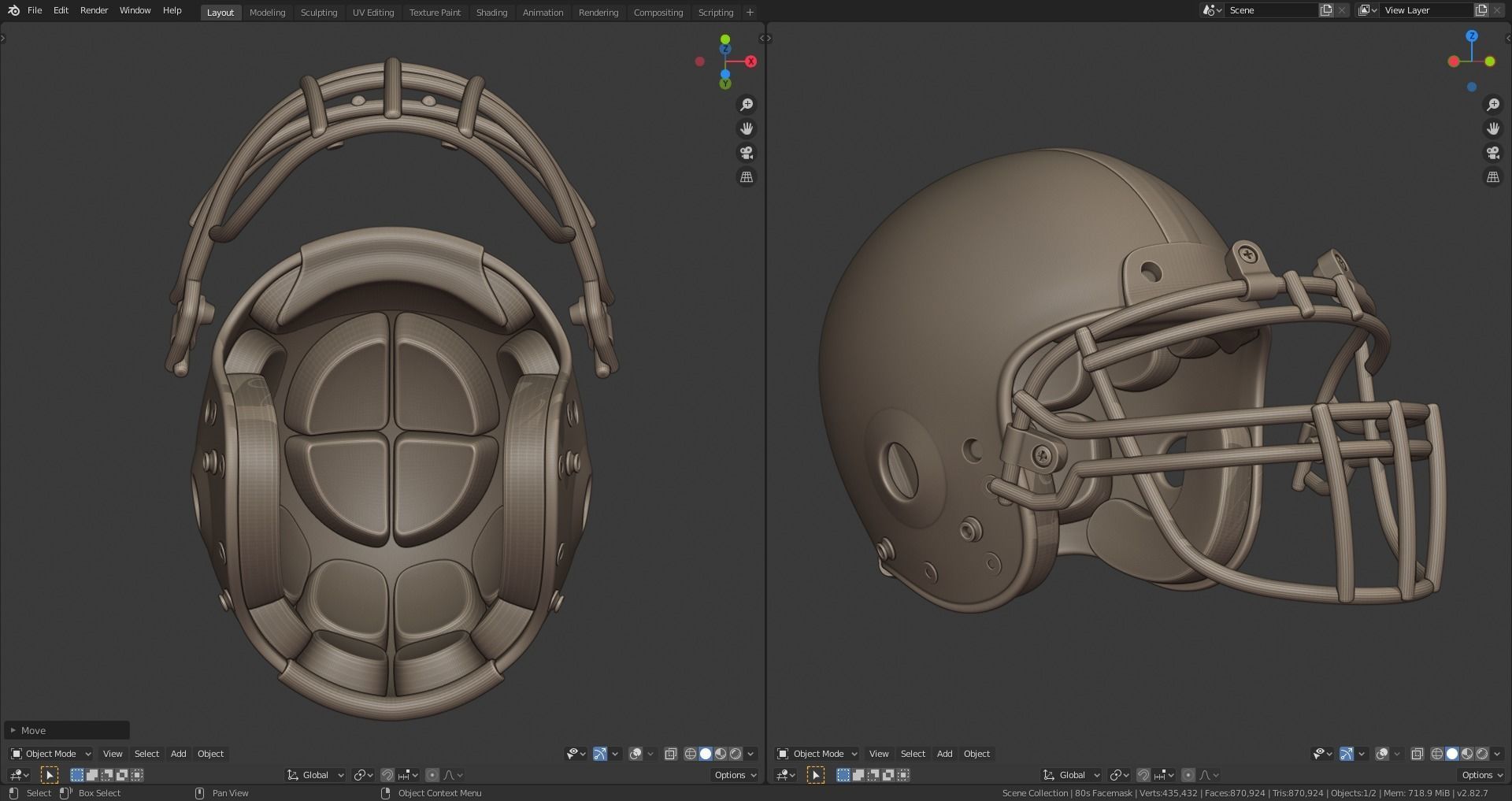Toggle proportional editing in left viewport

point(432,775)
